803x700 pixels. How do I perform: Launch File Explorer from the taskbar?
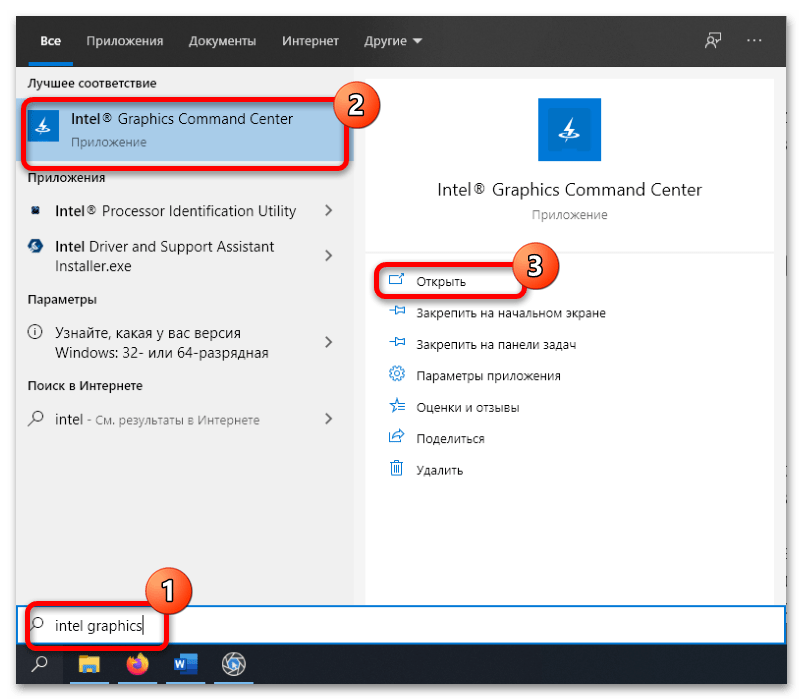pyautogui.click(x=90, y=663)
